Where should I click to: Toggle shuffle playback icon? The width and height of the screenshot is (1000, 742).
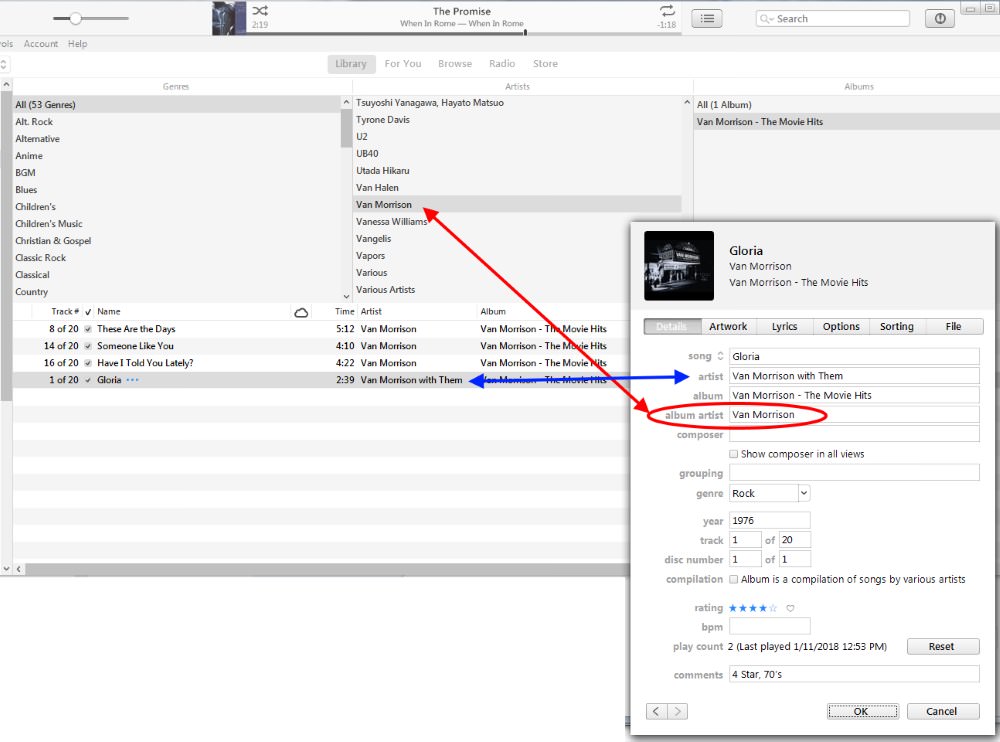pyautogui.click(x=260, y=10)
